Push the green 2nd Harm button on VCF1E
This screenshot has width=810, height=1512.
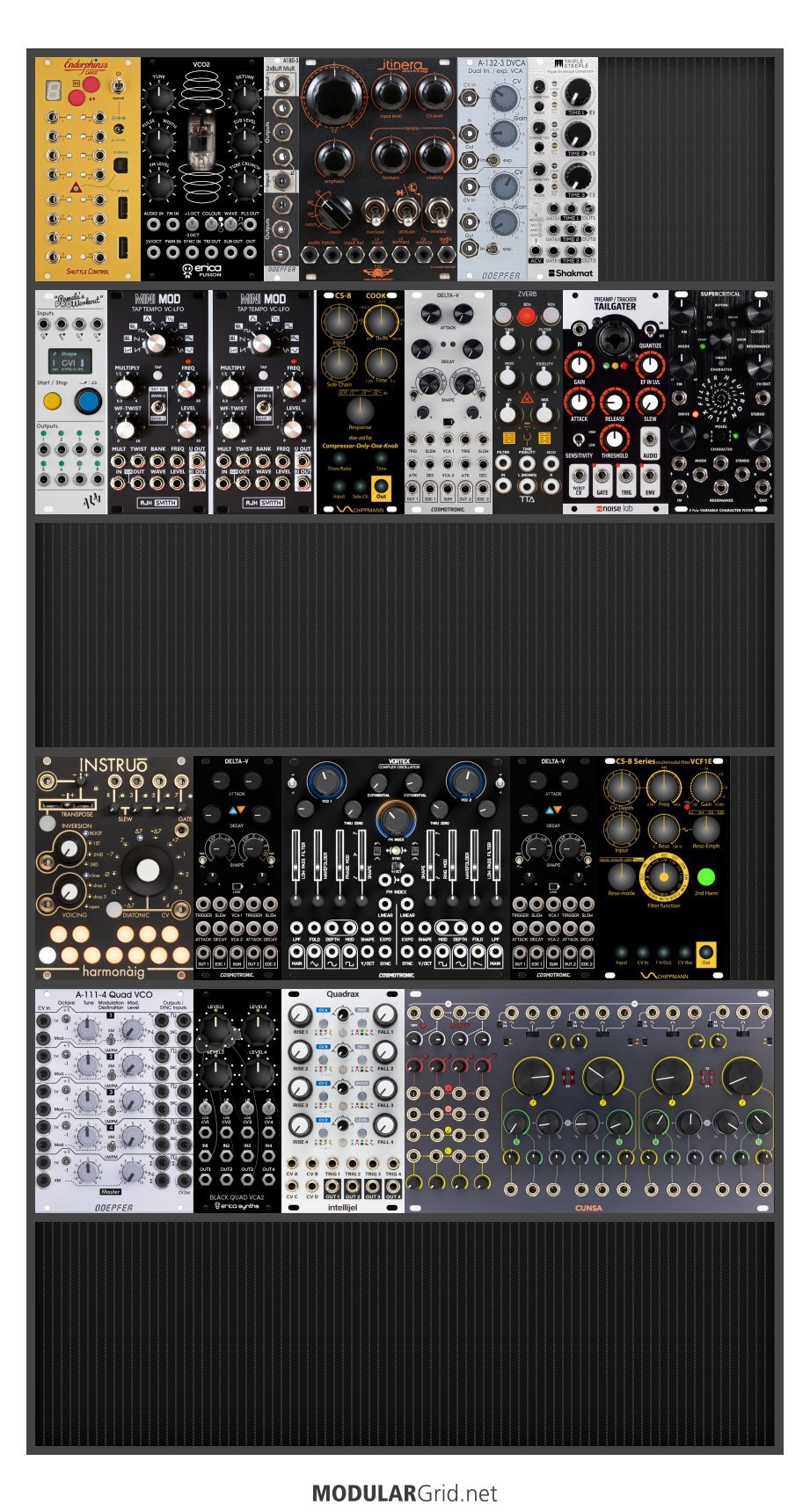coord(706,876)
